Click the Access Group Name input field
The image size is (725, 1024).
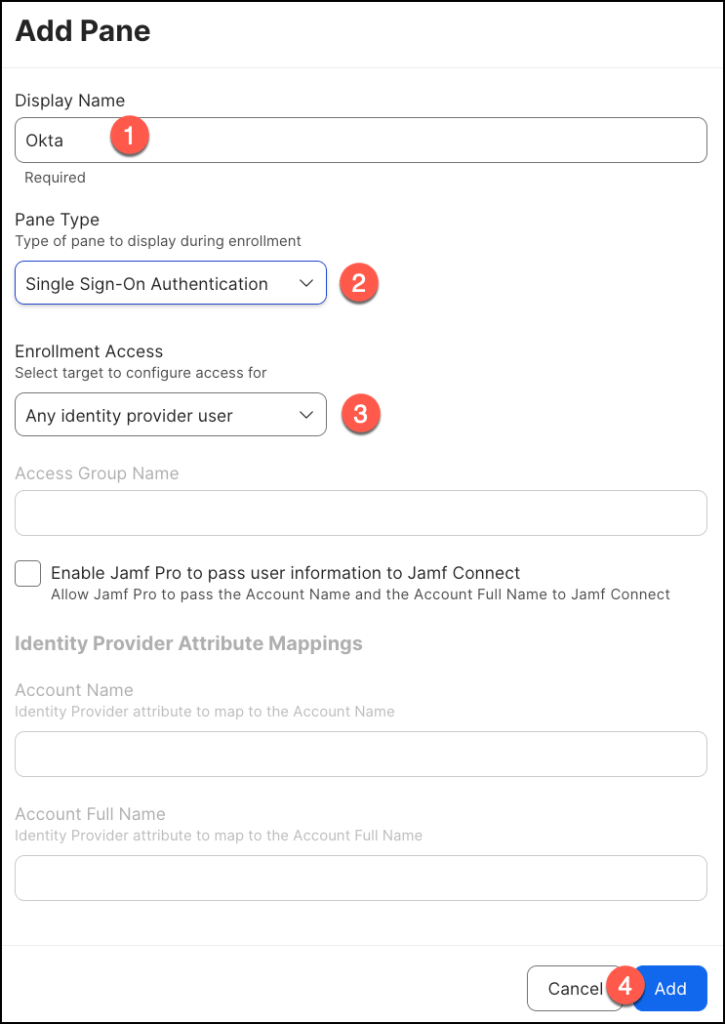click(360, 513)
